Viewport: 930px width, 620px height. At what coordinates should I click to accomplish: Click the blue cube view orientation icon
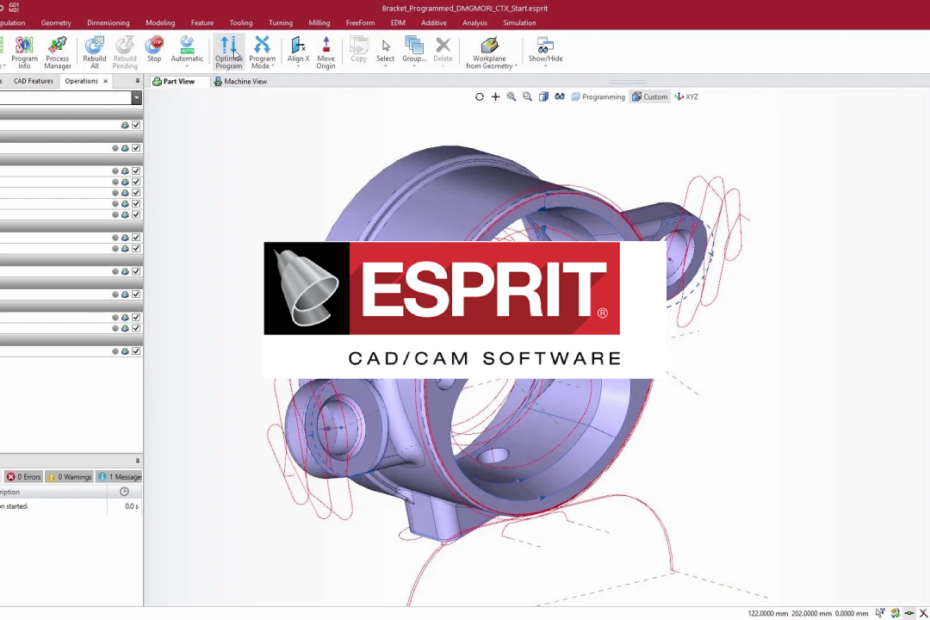point(543,97)
